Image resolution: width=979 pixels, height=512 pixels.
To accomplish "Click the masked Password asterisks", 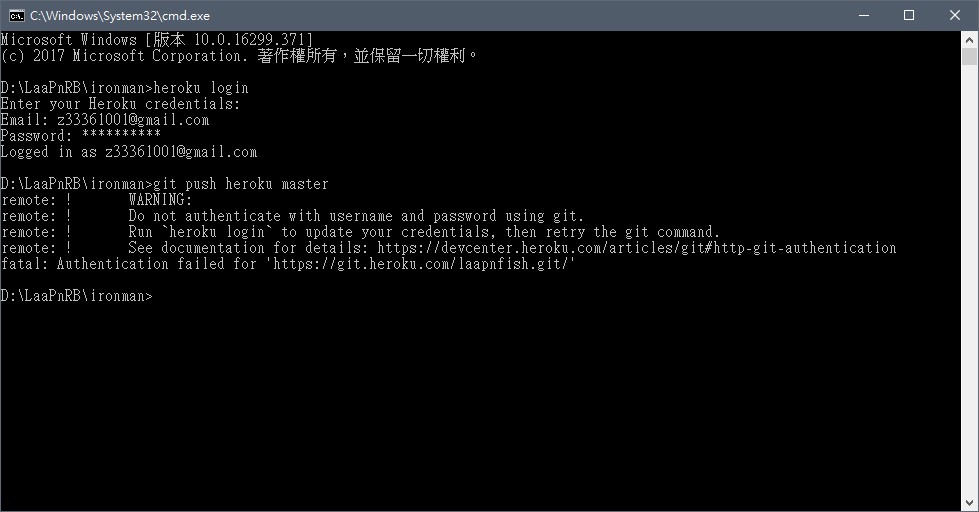I will click(121, 135).
